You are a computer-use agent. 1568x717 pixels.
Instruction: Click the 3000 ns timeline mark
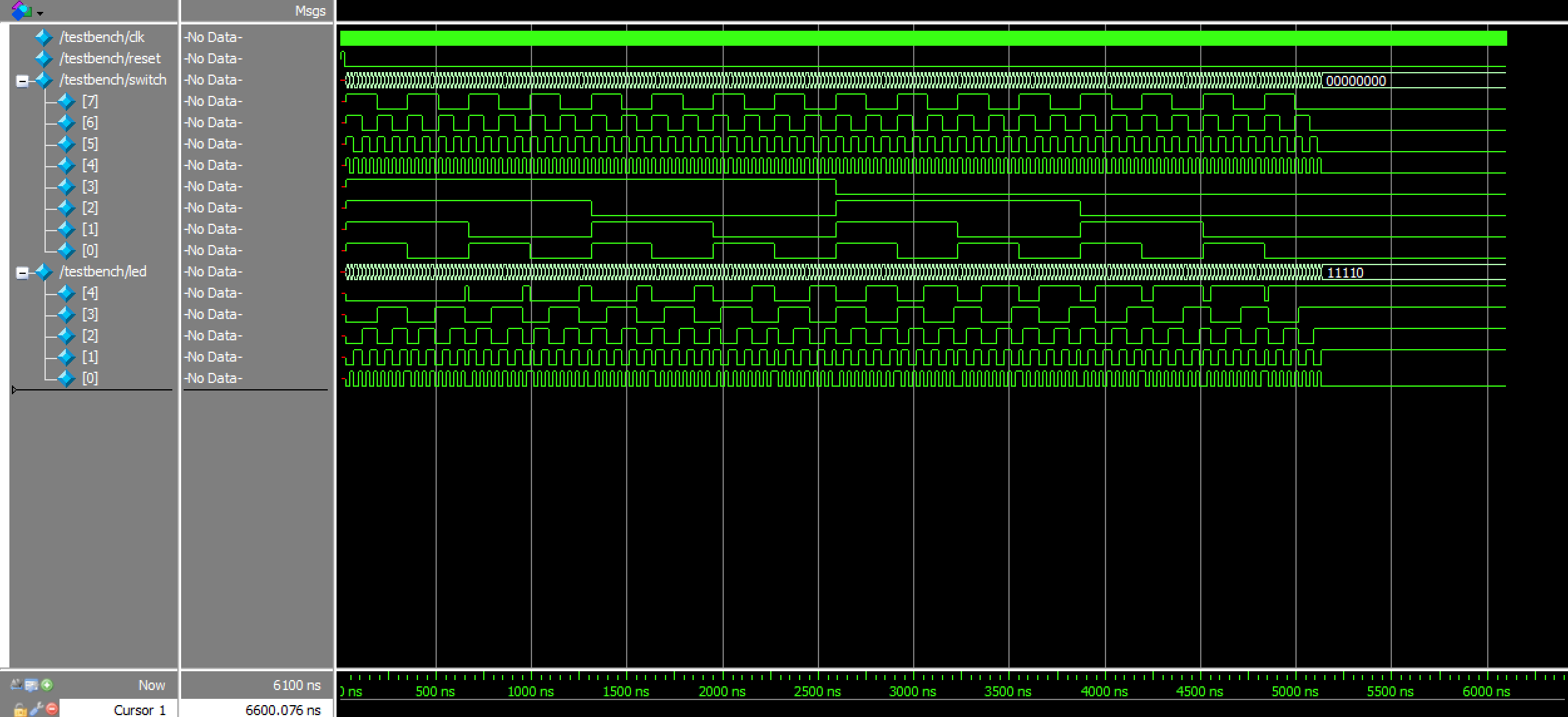click(x=912, y=691)
